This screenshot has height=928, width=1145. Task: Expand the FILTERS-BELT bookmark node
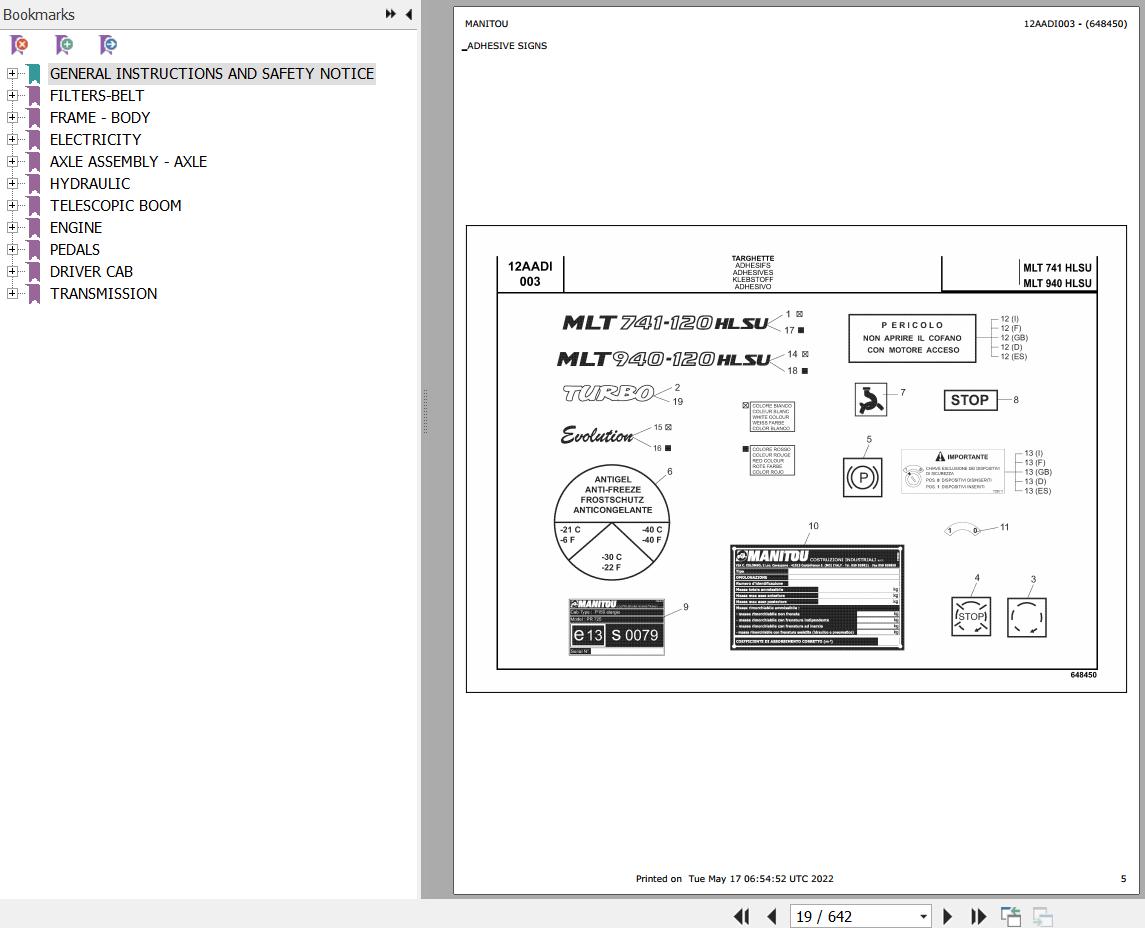pos(12,96)
